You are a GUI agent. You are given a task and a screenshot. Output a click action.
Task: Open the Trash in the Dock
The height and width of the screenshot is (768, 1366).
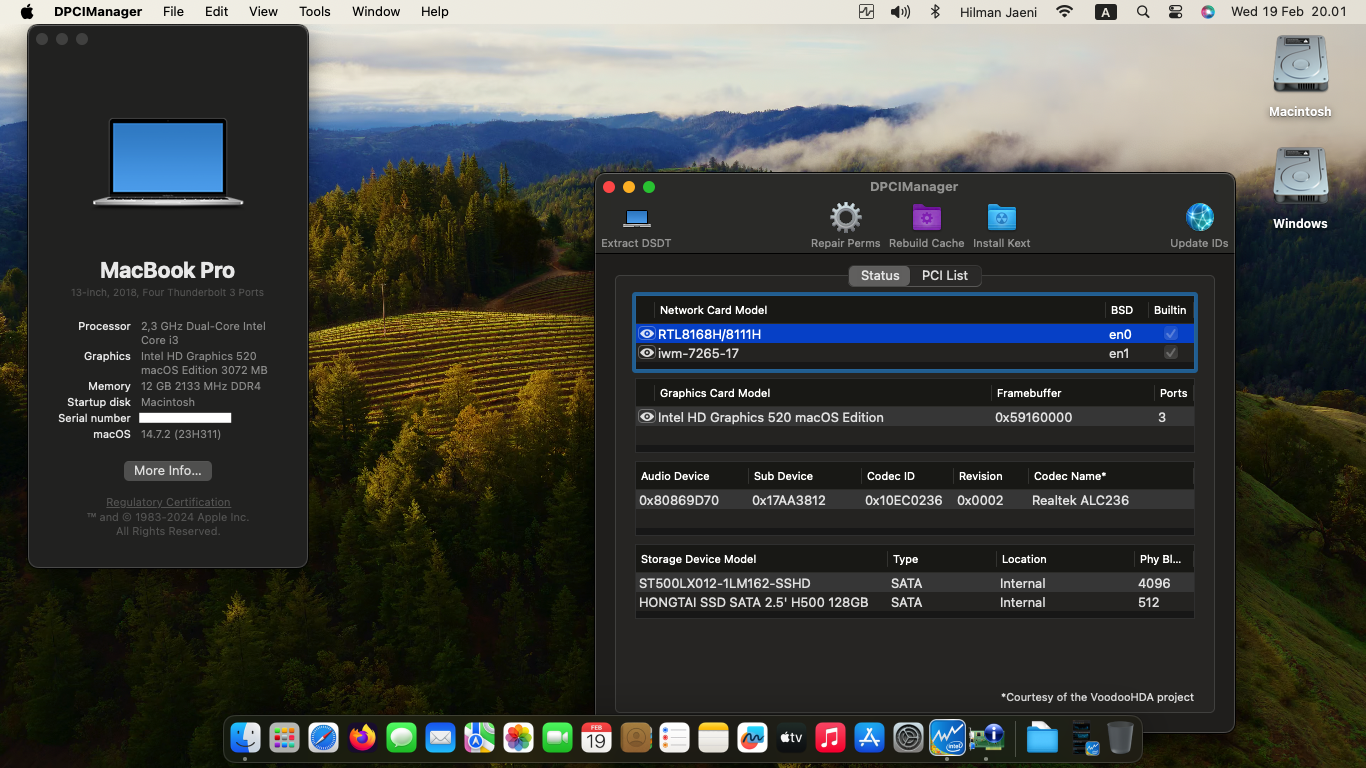[1120, 738]
